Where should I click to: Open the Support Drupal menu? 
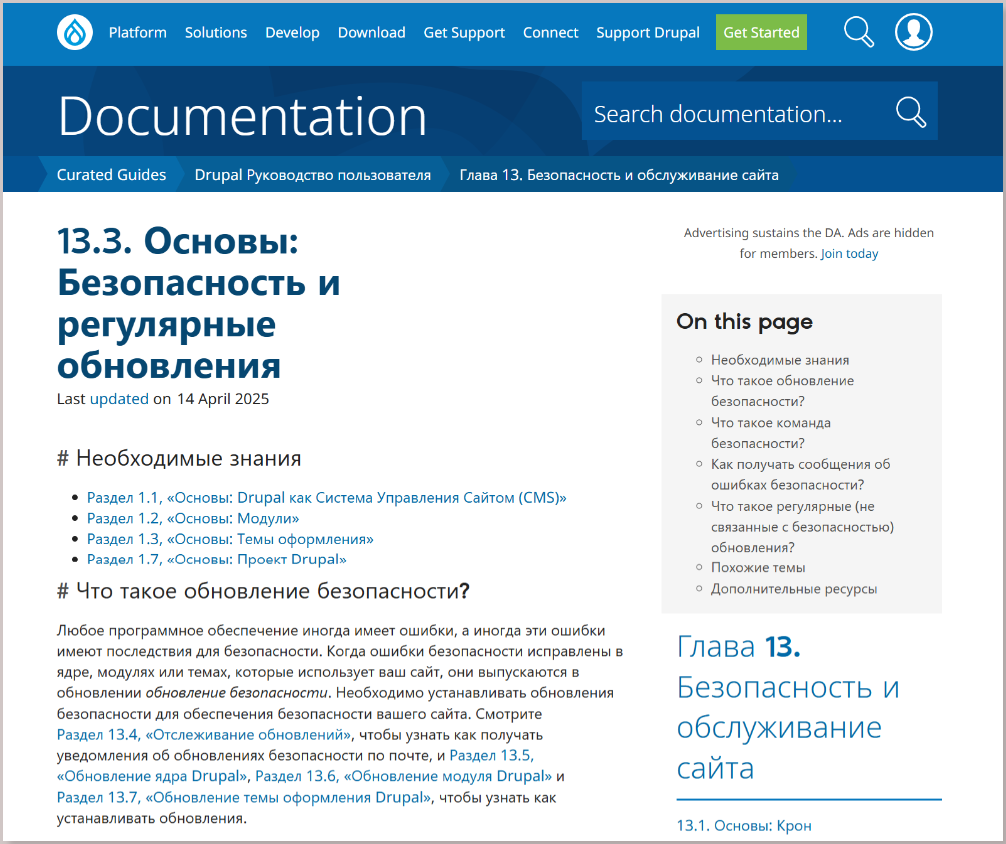647,33
